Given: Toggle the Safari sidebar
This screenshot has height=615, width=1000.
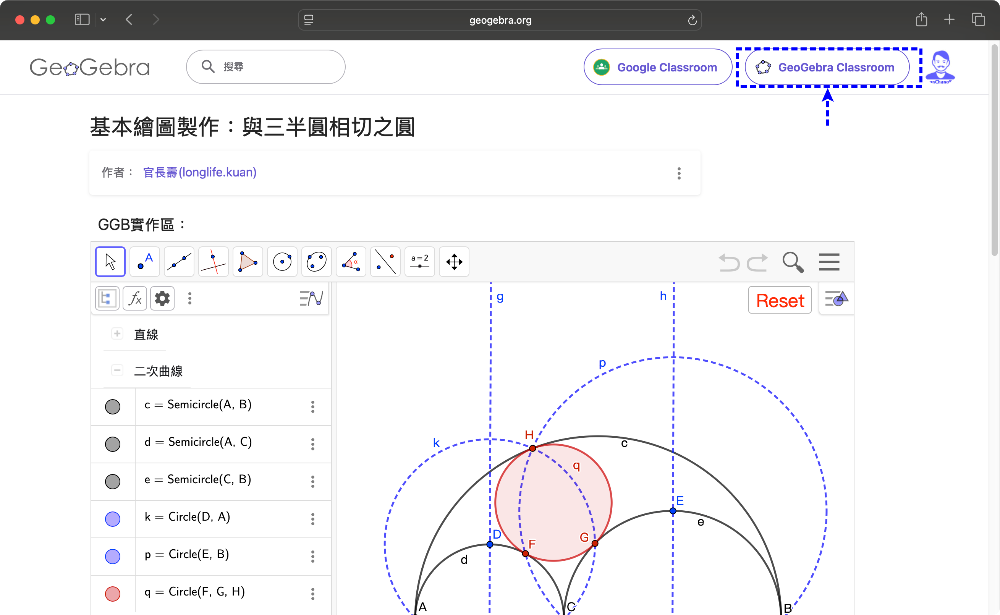Looking at the screenshot, I should (82, 20).
